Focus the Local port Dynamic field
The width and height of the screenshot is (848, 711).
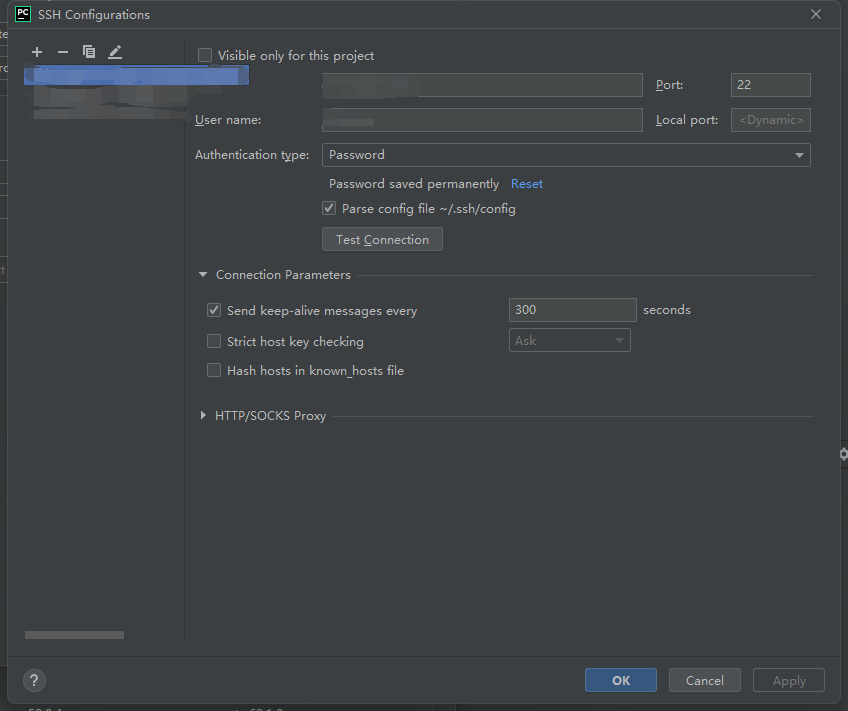point(771,120)
